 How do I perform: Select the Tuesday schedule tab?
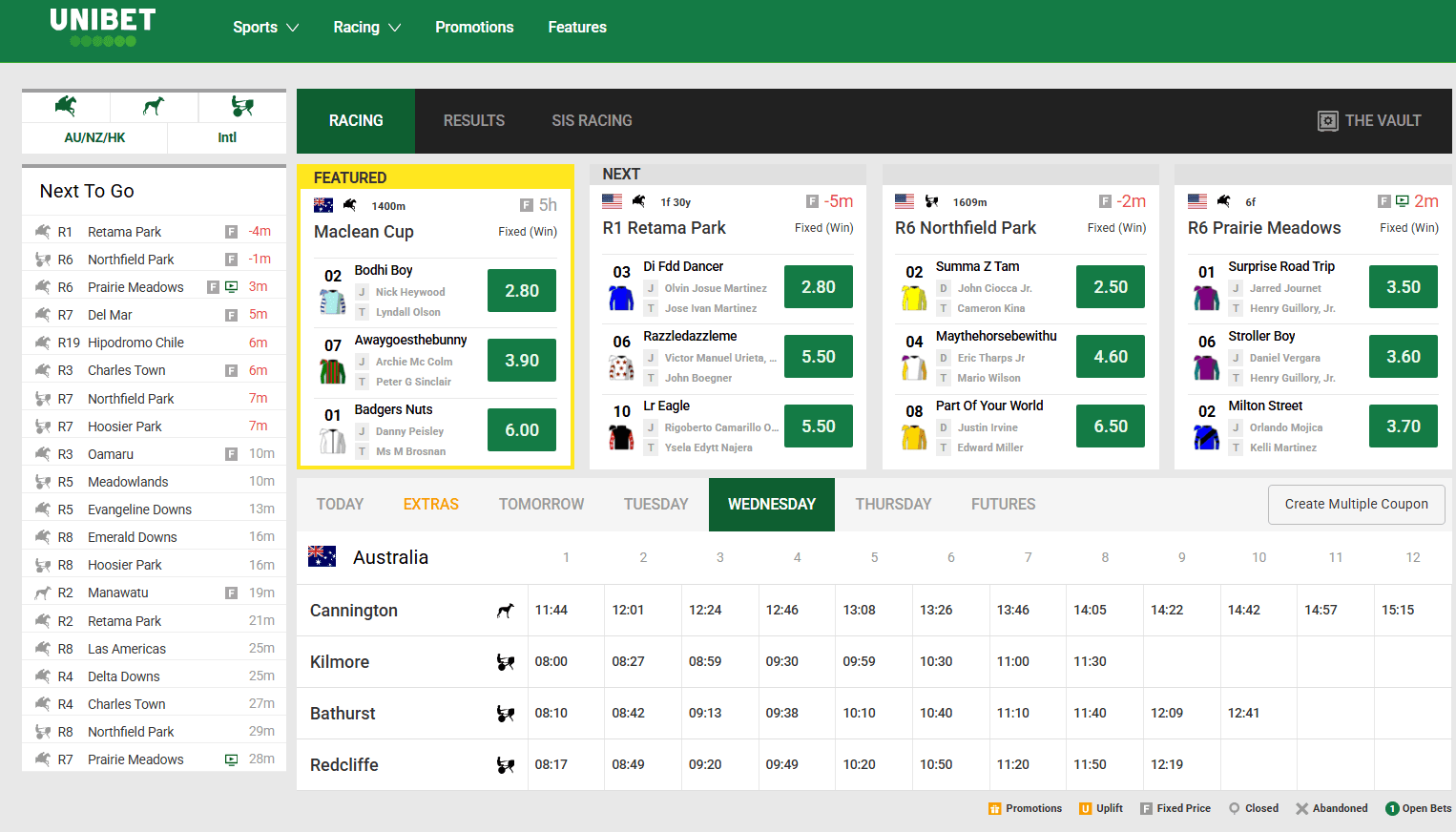(x=655, y=505)
